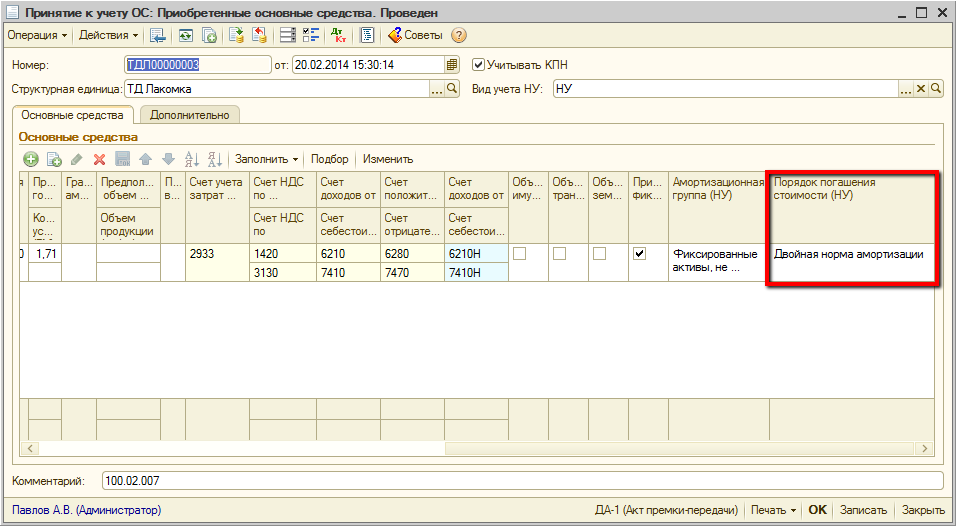Clear the Вид учета НУ field
Viewport: 956px width, 526px height.
pyautogui.click(x=922, y=89)
